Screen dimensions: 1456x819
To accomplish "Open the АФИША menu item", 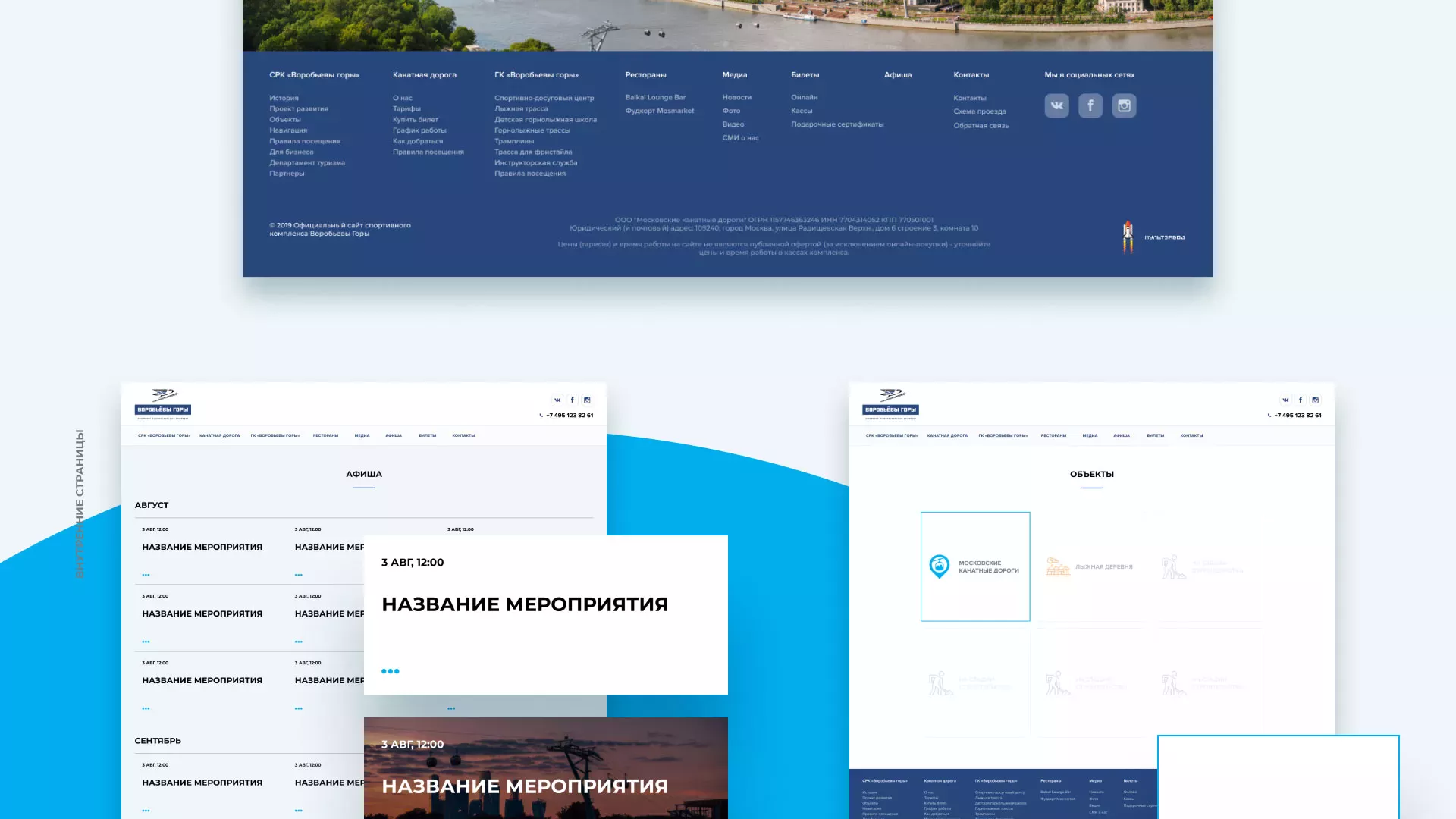I will click(x=395, y=435).
